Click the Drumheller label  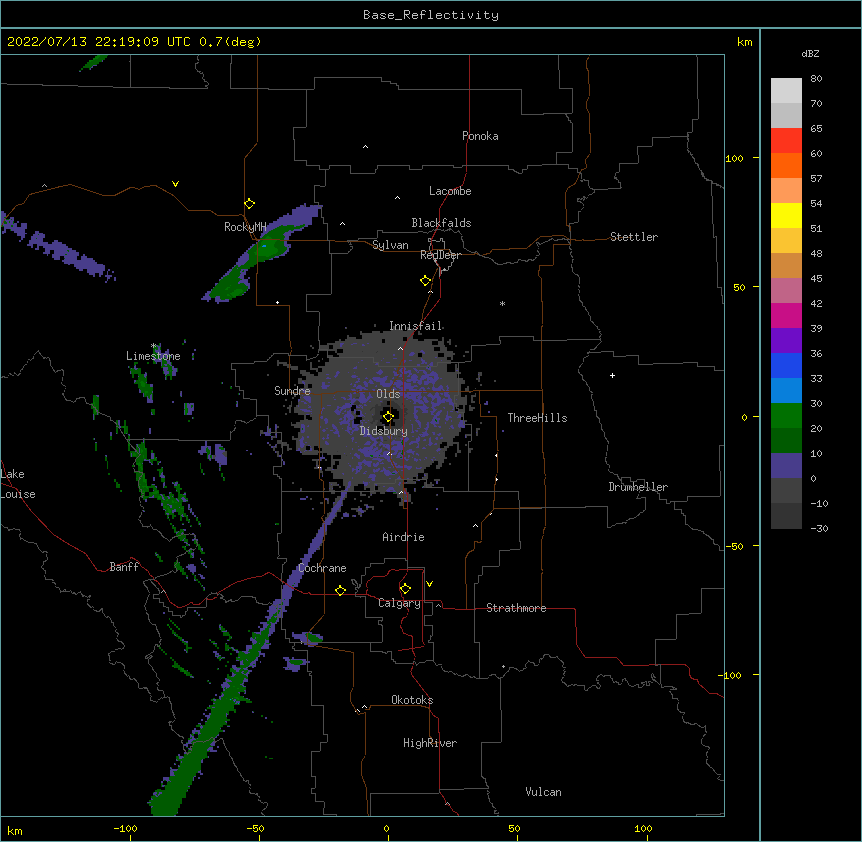(638, 487)
